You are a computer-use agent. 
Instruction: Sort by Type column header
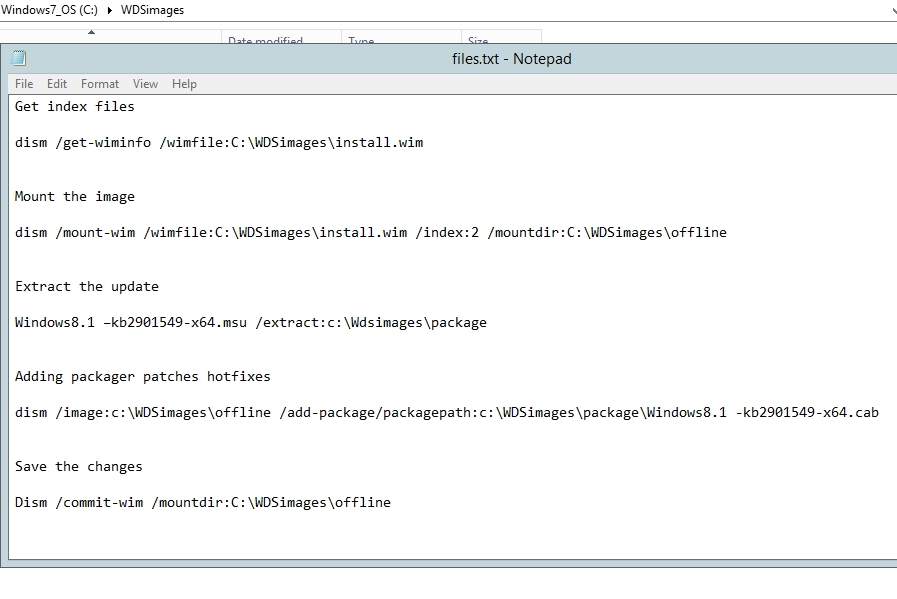click(361, 41)
